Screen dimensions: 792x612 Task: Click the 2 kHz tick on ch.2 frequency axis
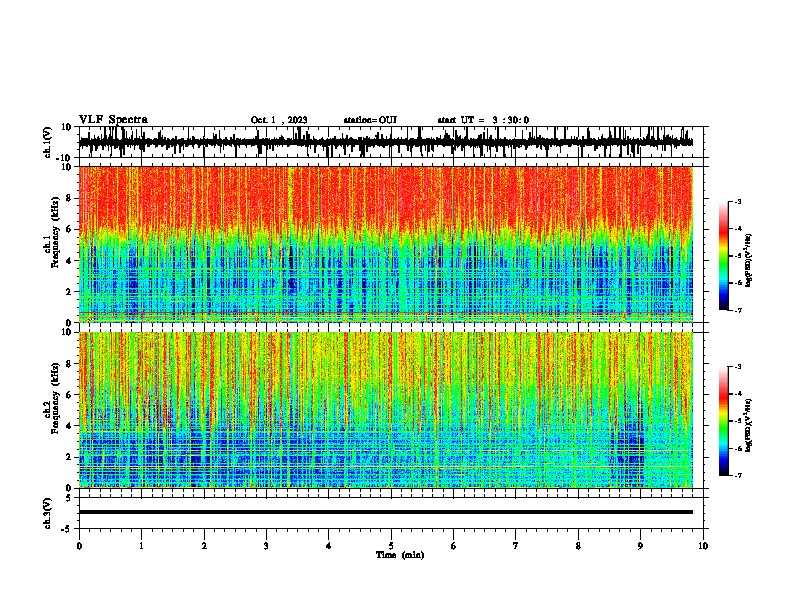70,457
